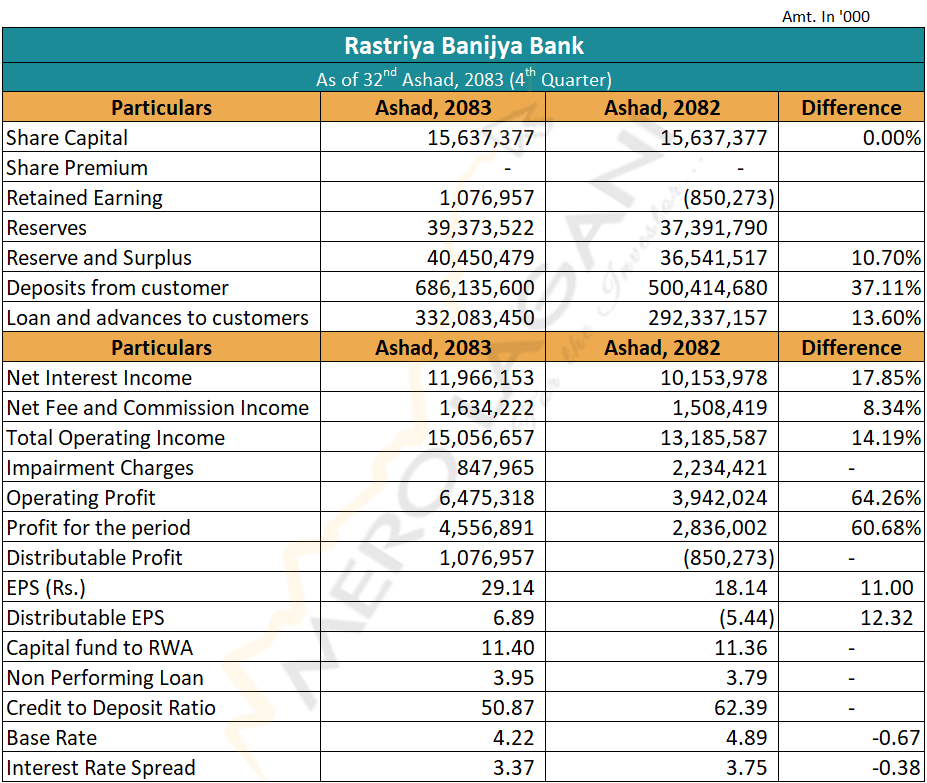Click the Distributable Profit label
The height and width of the screenshot is (783, 927).
[95, 558]
